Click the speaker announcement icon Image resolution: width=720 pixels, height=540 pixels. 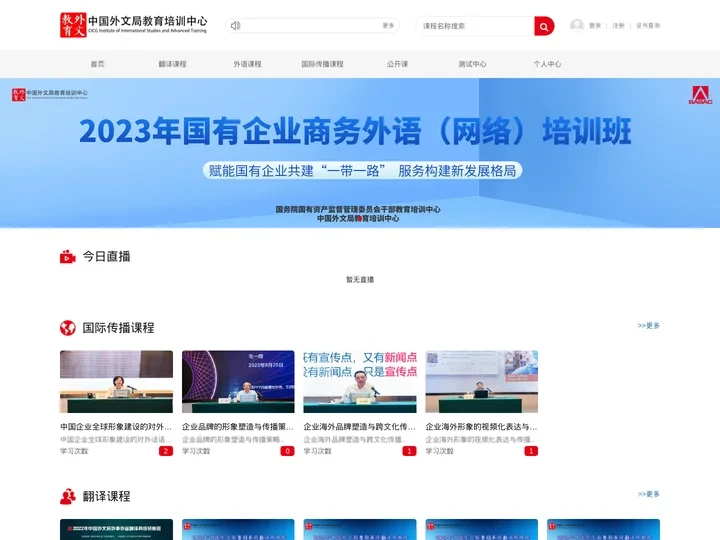236,26
